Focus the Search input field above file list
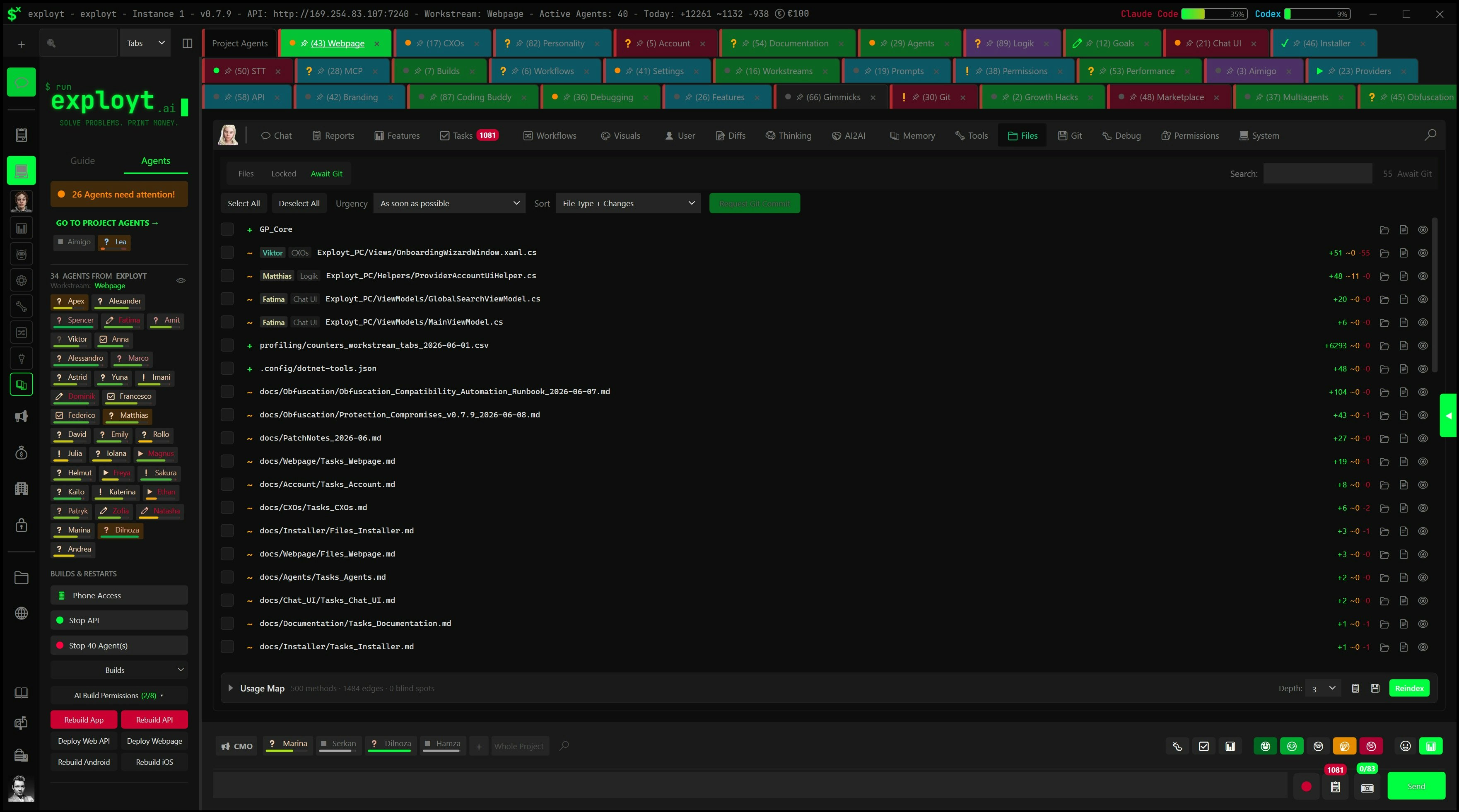The image size is (1459, 812). pos(1317,174)
